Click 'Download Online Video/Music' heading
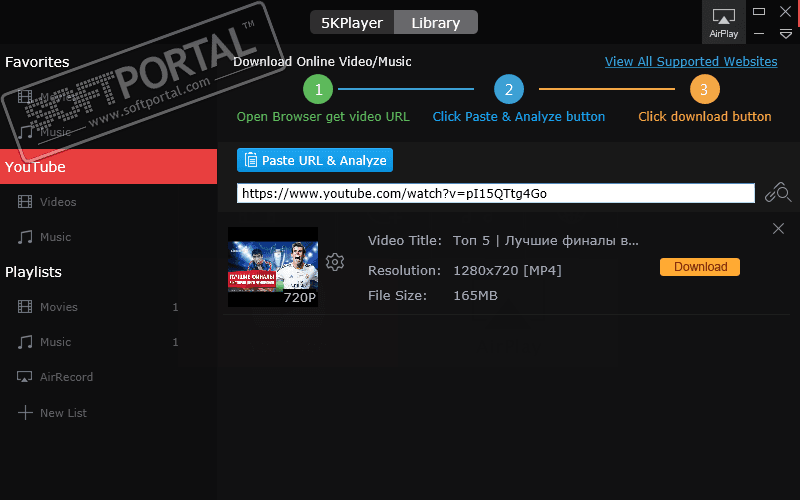This screenshot has height=500, width=800. pos(322,62)
